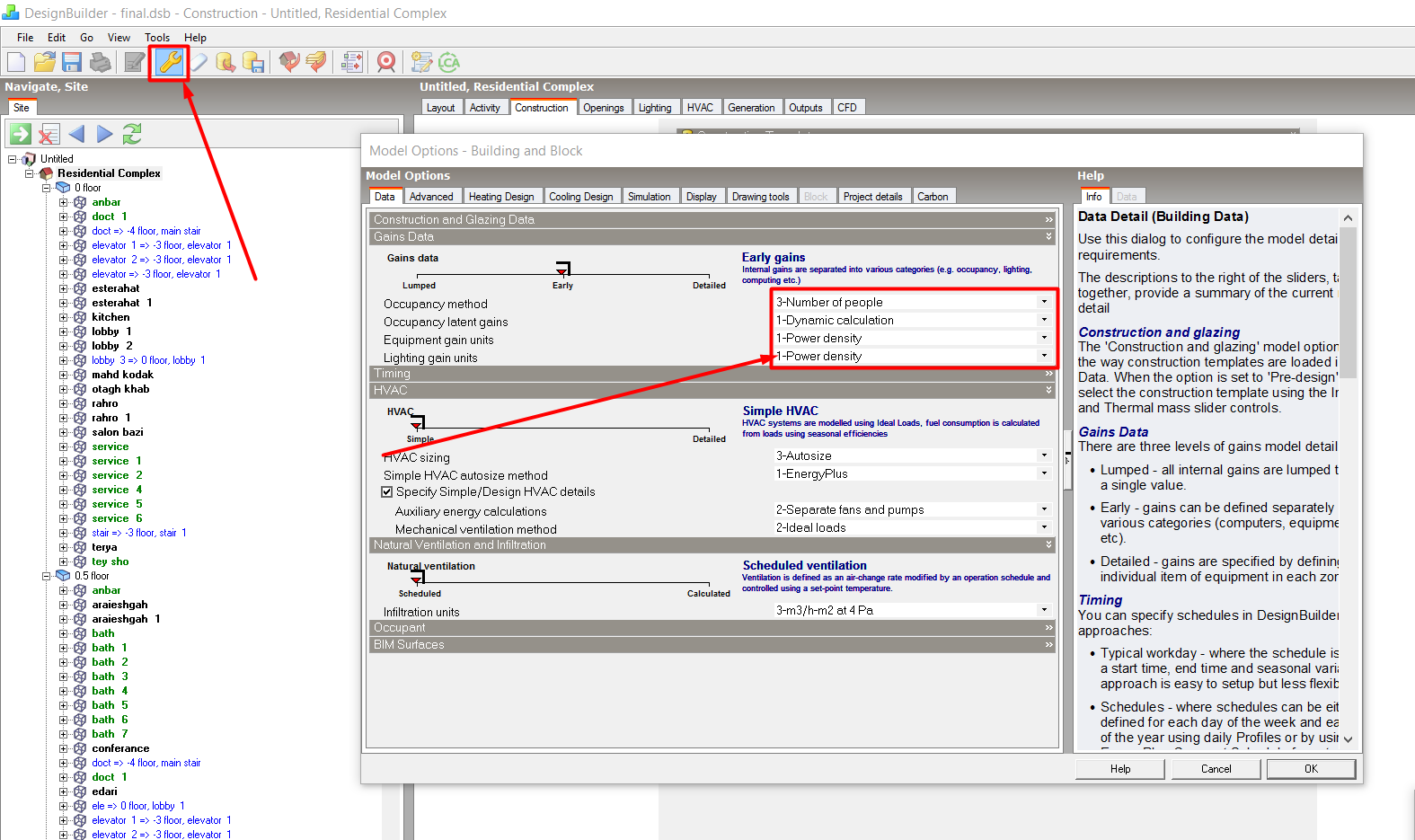Collapse the 0 floor tree node

47,188
